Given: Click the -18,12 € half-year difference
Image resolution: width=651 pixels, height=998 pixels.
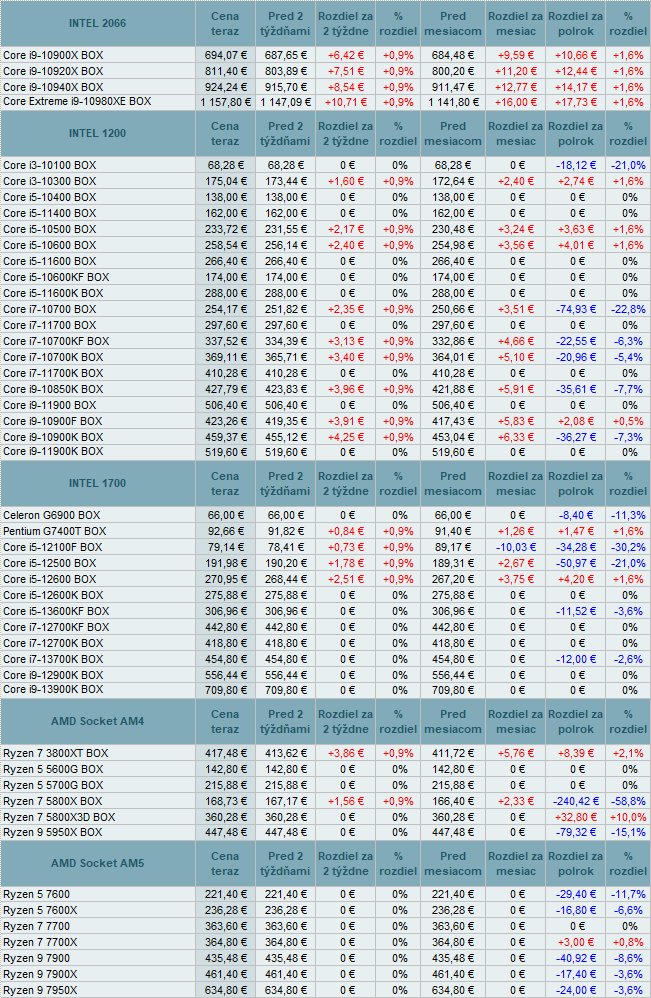Looking at the screenshot, I should 575,165.
